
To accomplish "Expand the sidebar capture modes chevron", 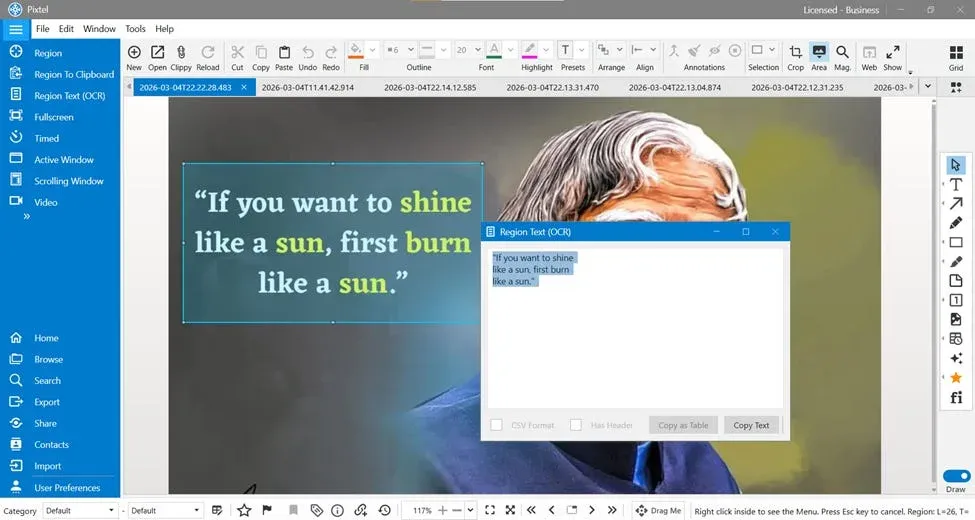I will (26, 216).
